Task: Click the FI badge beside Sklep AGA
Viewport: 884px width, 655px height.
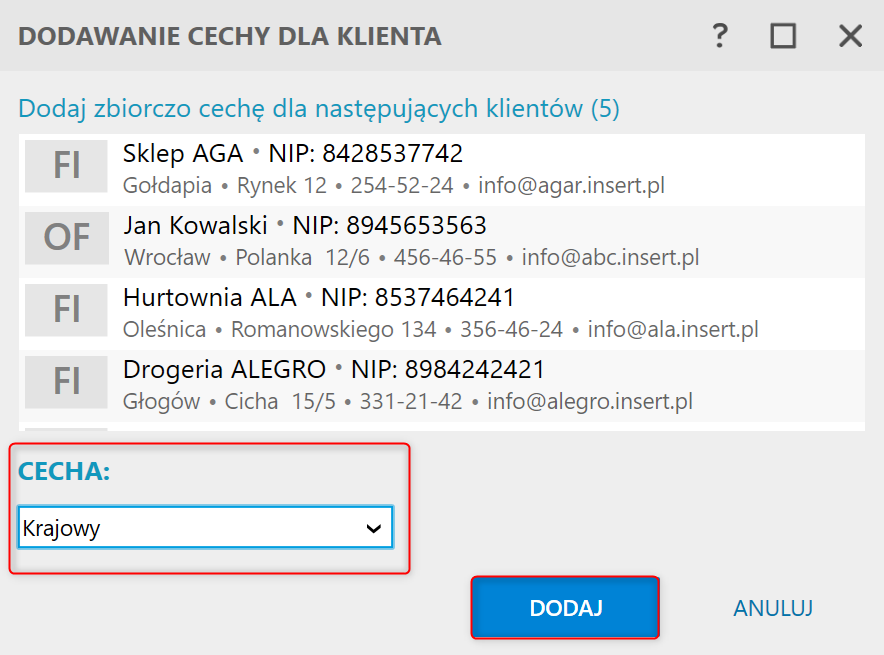Action: [x=66, y=165]
